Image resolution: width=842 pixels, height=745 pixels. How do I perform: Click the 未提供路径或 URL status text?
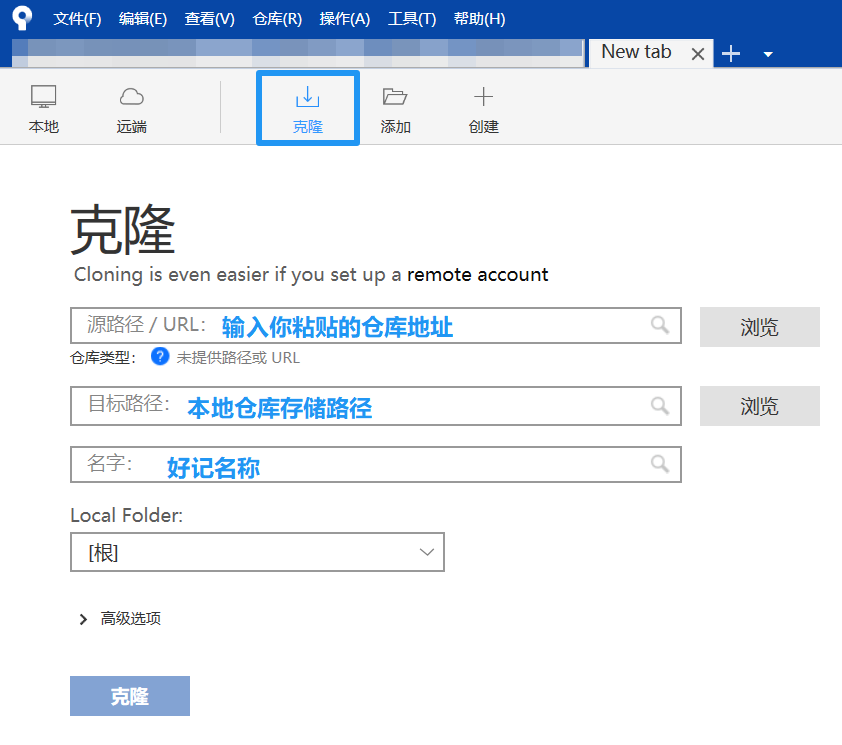[238, 358]
